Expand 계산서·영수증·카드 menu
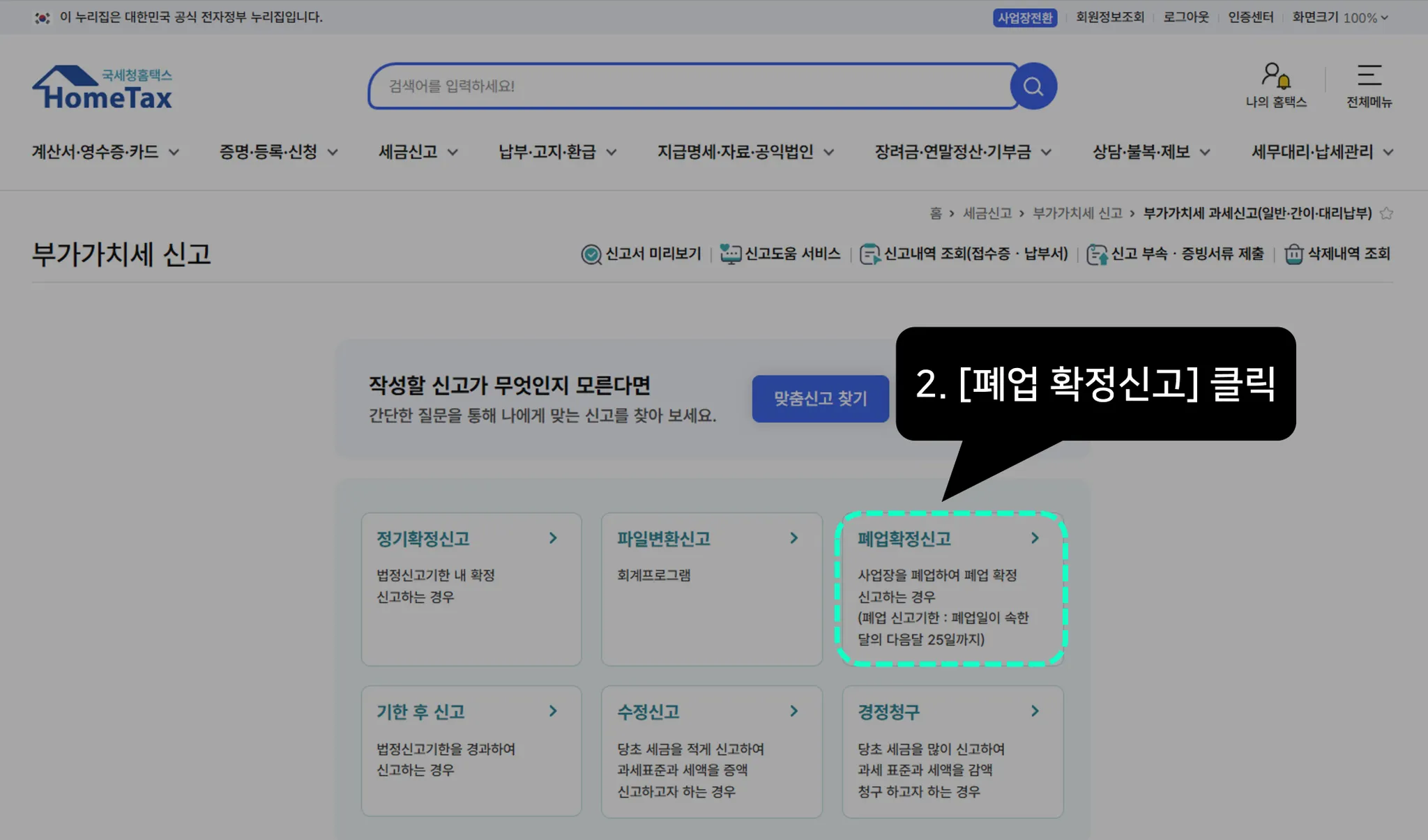This screenshot has height=840, width=1428. 105,152
